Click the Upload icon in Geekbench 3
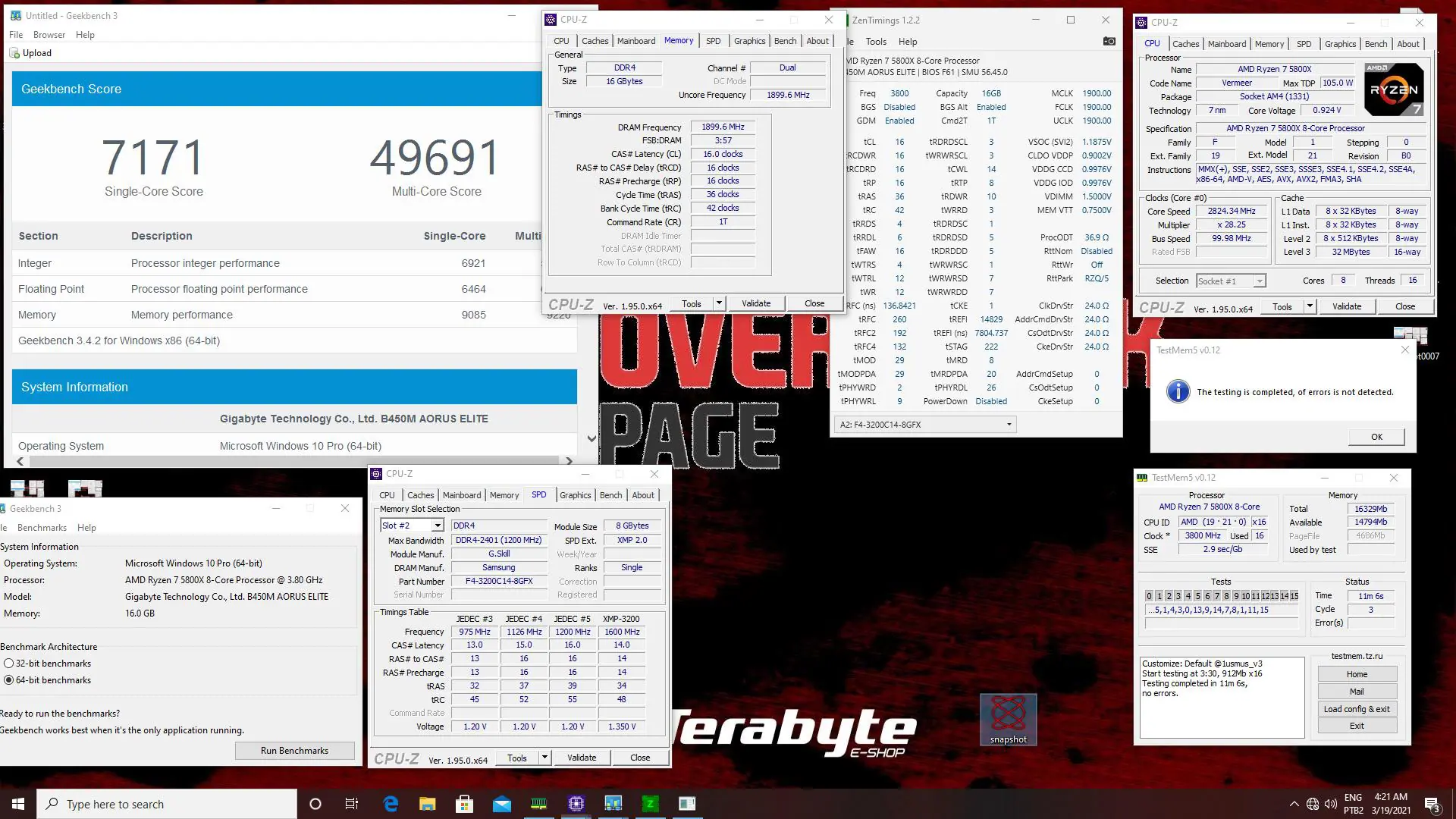 (14, 53)
